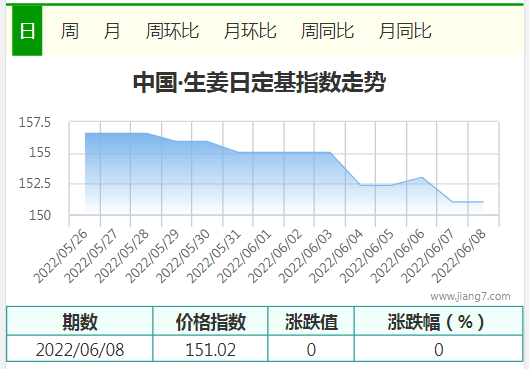Viewport: 529px width, 369px height.
Task: Click x-axis date 2022/05/29
Action: point(152,256)
